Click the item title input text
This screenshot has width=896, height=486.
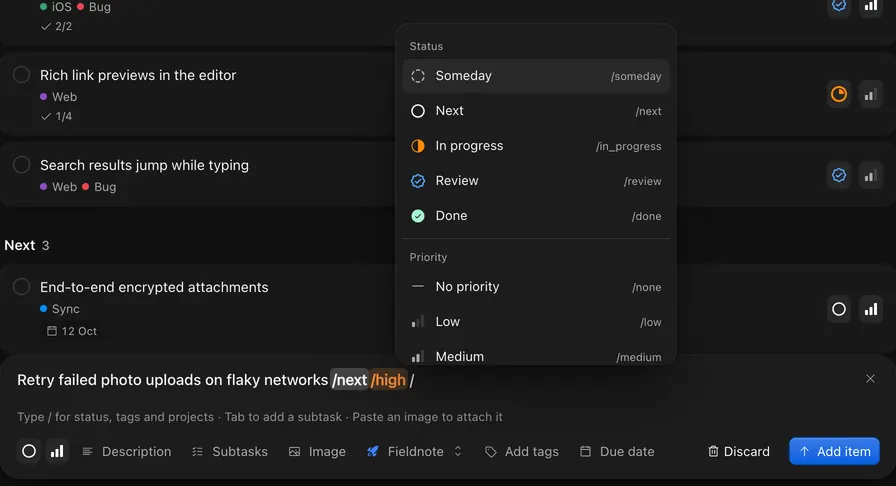click(x=172, y=380)
